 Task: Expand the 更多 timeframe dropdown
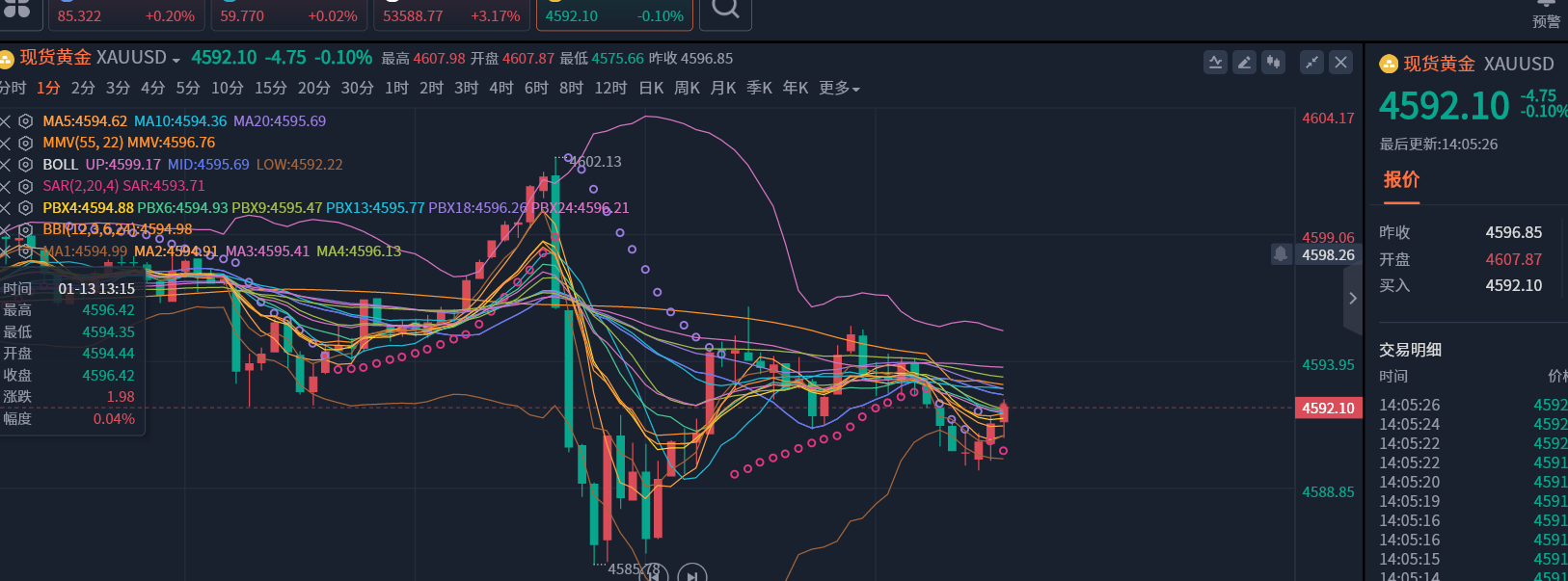click(x=839, y=89)
